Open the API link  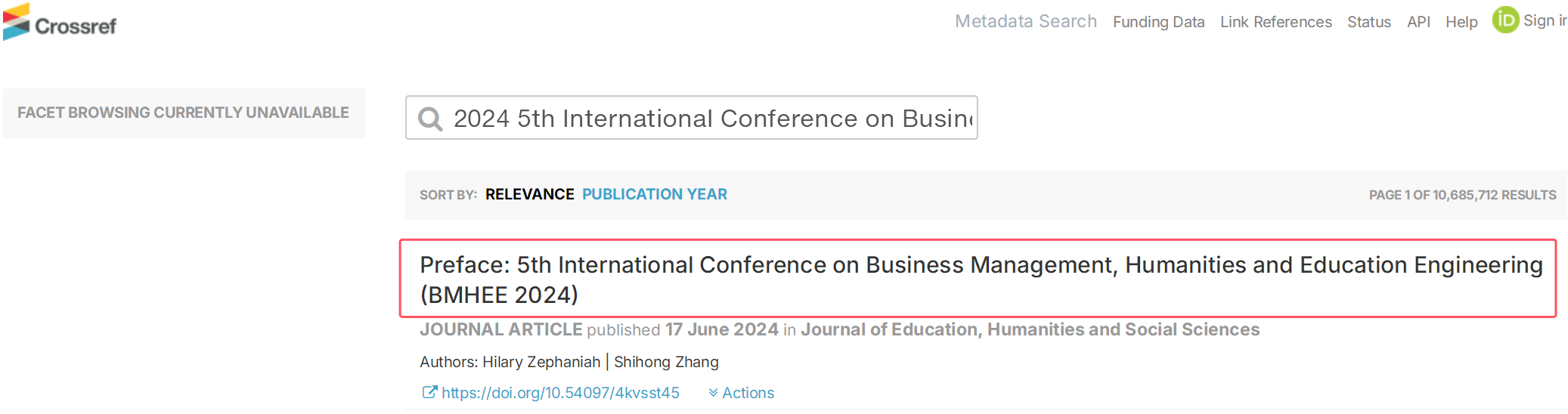coord(1418,22)
